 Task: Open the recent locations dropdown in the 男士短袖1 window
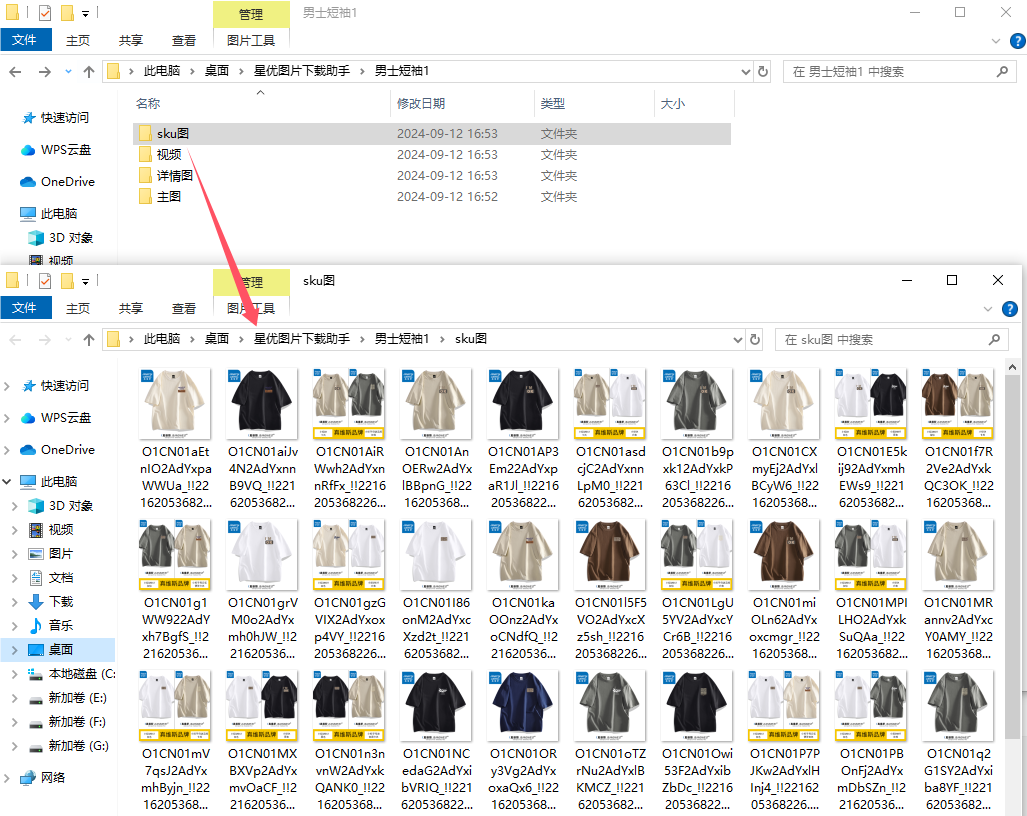(x=68, y=71)
